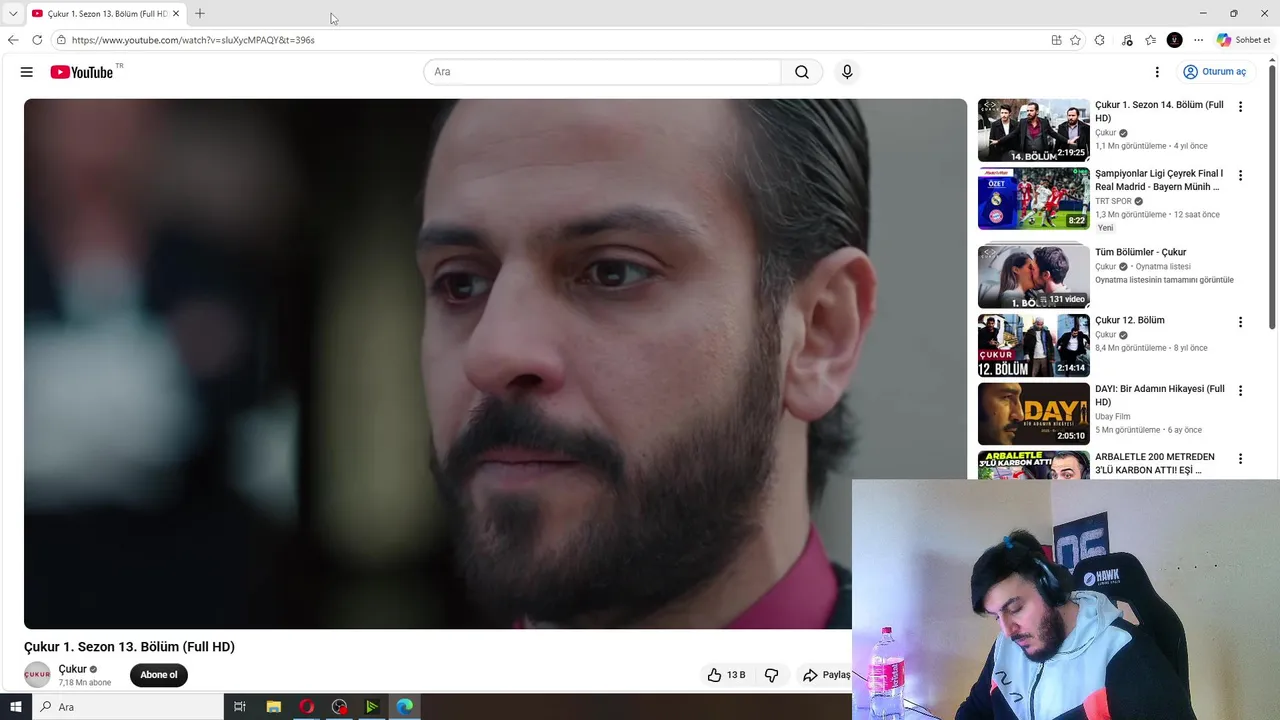Screen dimensions: 1280x720
Task: Open favorites list star-lines icon
Action: coord(1150,40)
